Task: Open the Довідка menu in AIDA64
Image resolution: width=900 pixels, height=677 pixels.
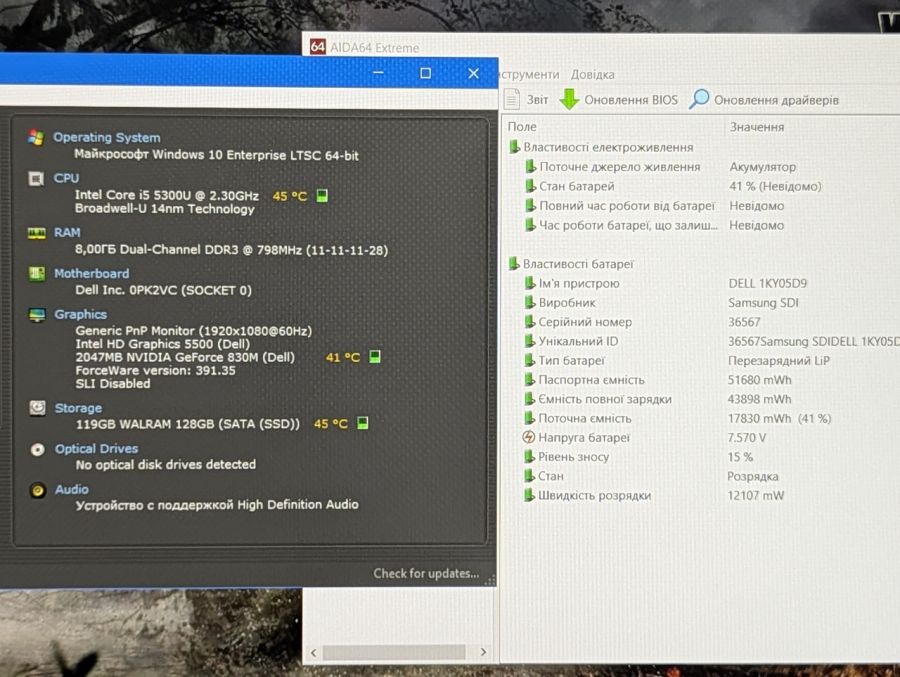Action: [592, 75]
